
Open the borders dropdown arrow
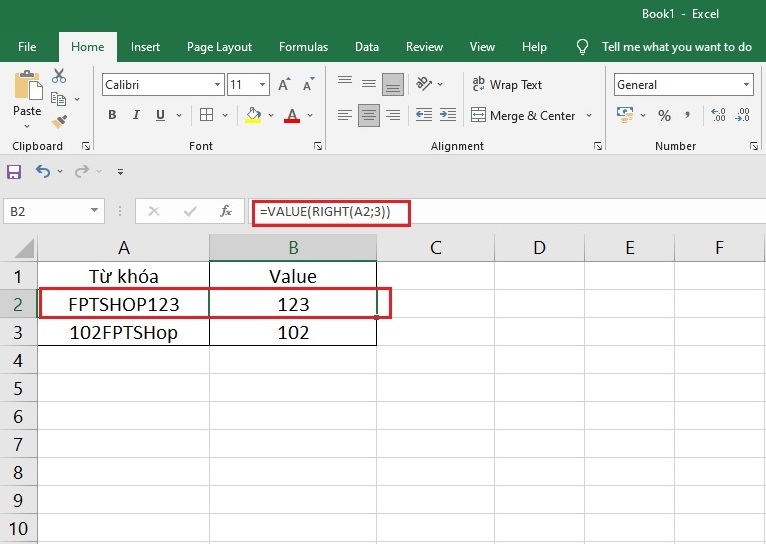click(225, 116)
